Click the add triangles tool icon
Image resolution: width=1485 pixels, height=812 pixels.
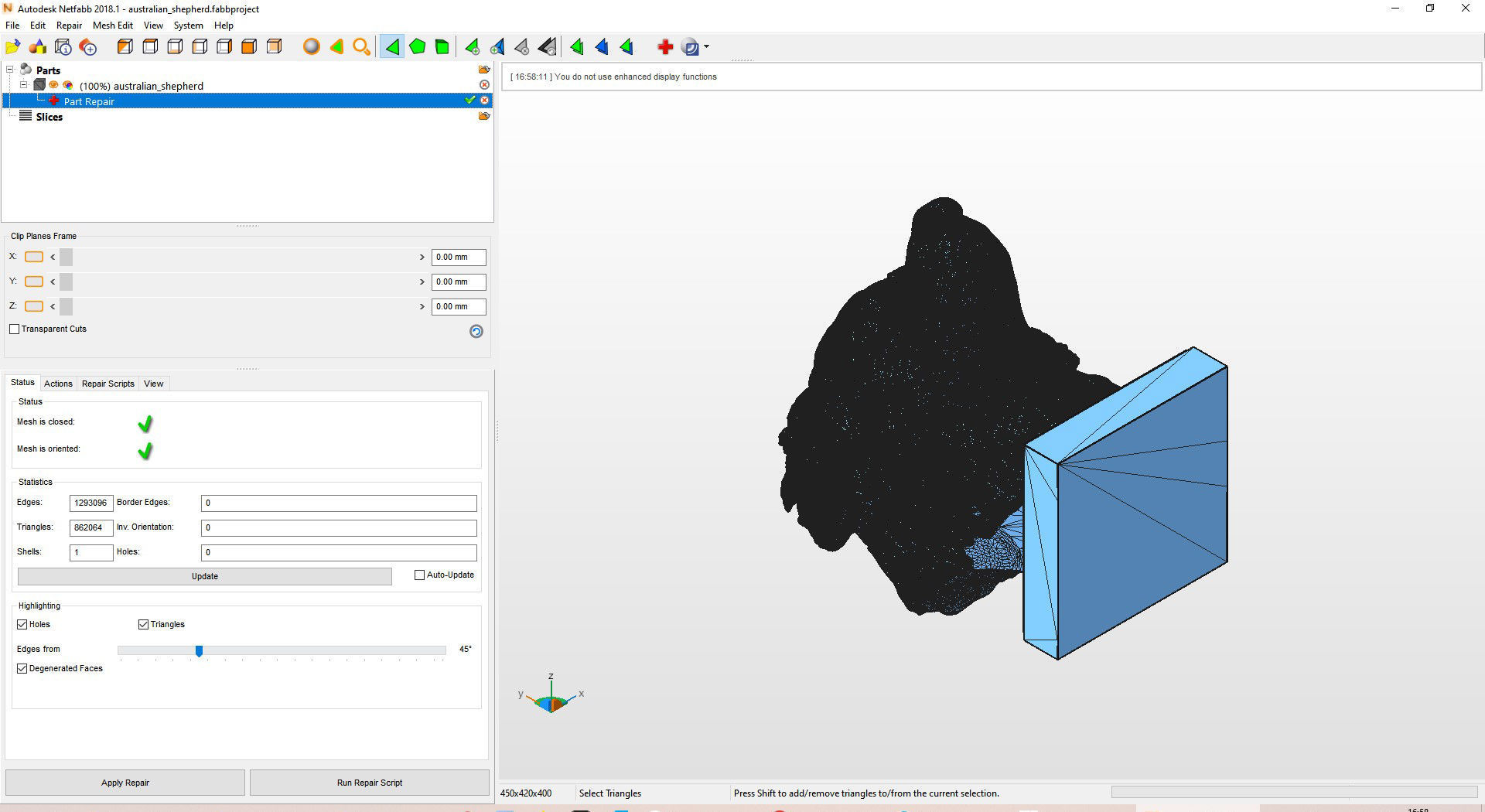pyautogui.click(x=472, y=47)
